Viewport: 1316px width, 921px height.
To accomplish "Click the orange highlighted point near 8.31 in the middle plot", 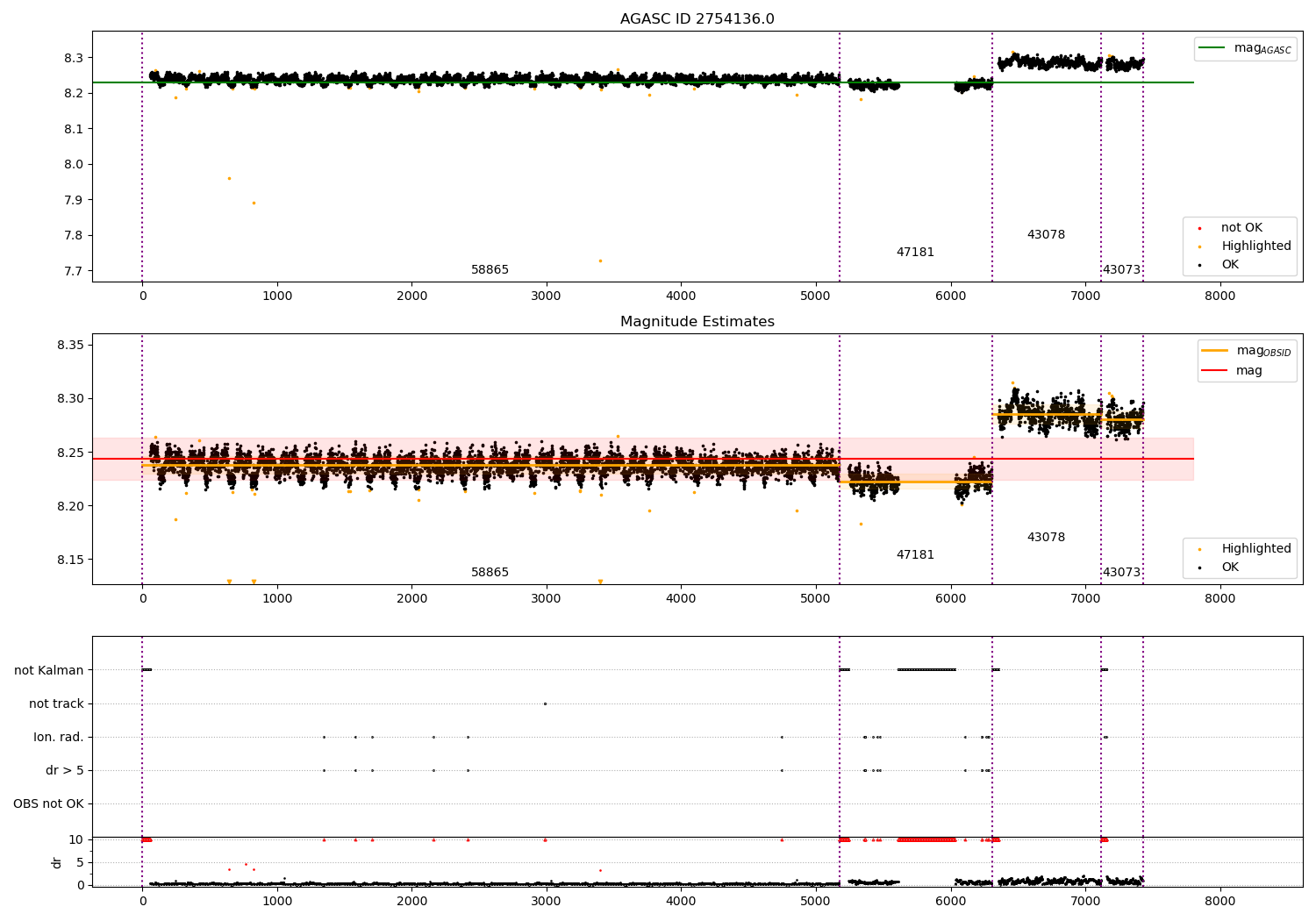I will coord(1012,382).
